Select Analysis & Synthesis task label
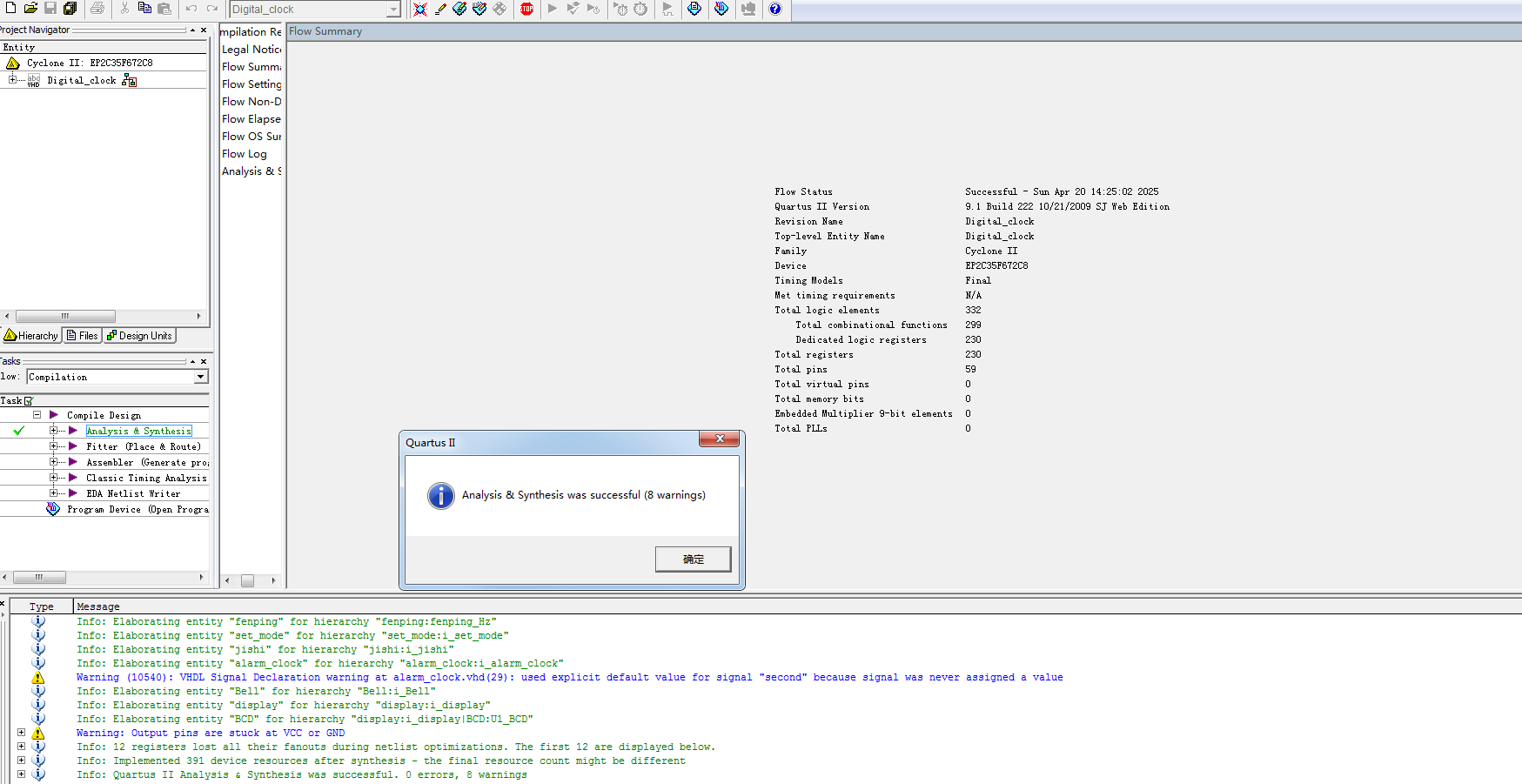This screenshot has height=784, width=1522. (x=138, y=431)
